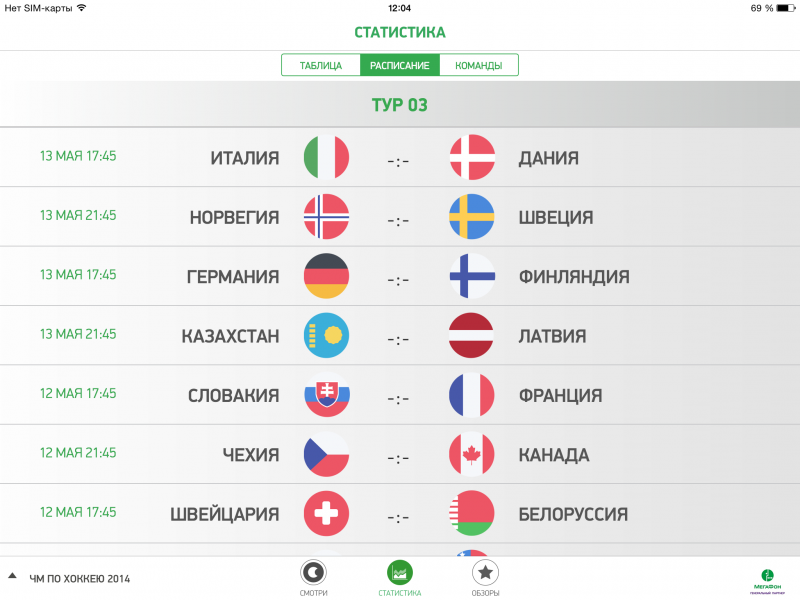Open the Обзоры (reviews) star icon
This screenshot has height=600, width=800.
click(x=485, y=573)
